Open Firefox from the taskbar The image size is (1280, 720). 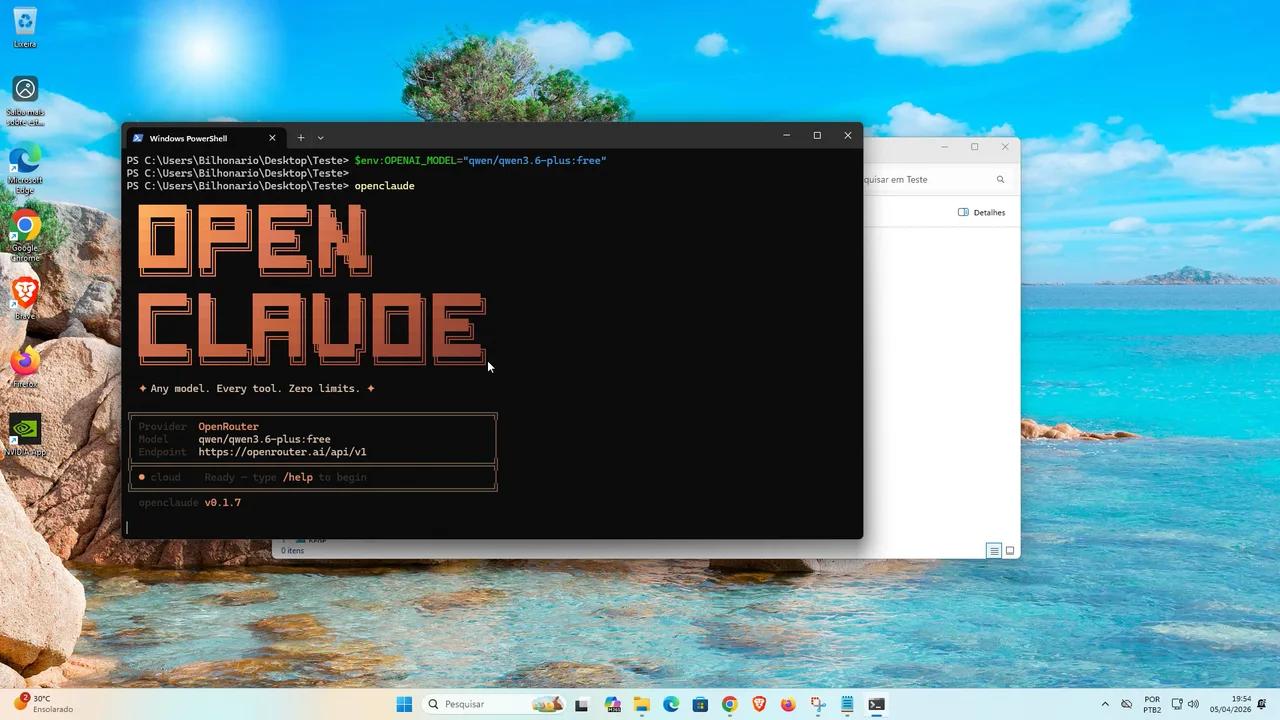(788, 704)
